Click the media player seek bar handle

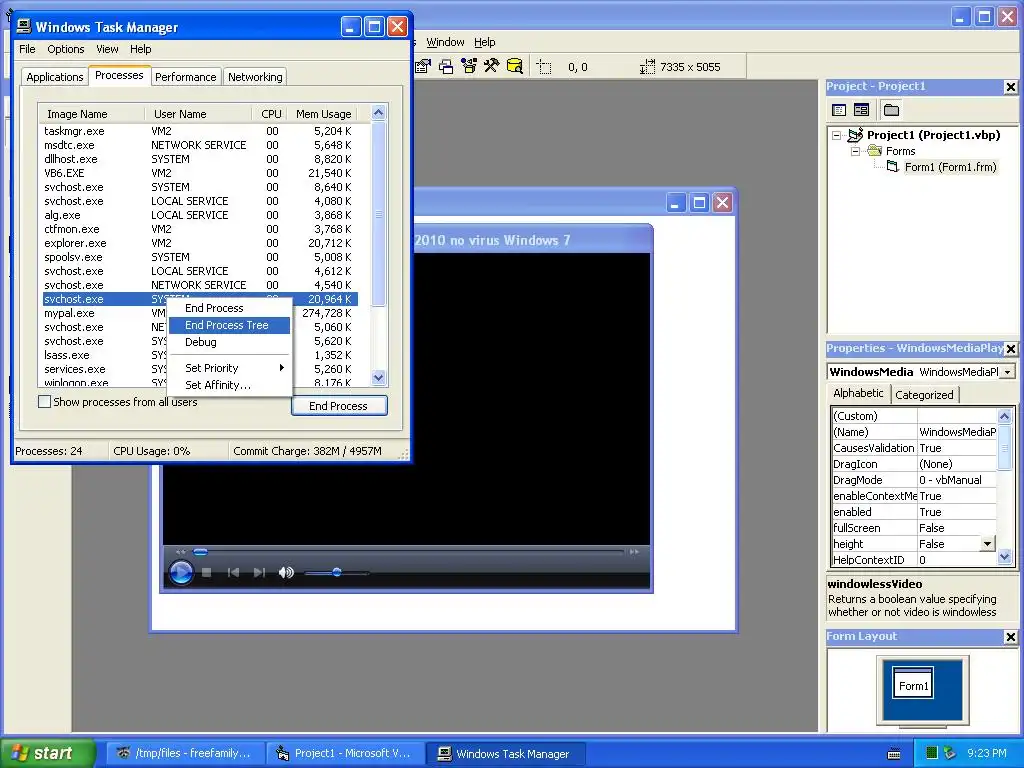click(200, 552)
